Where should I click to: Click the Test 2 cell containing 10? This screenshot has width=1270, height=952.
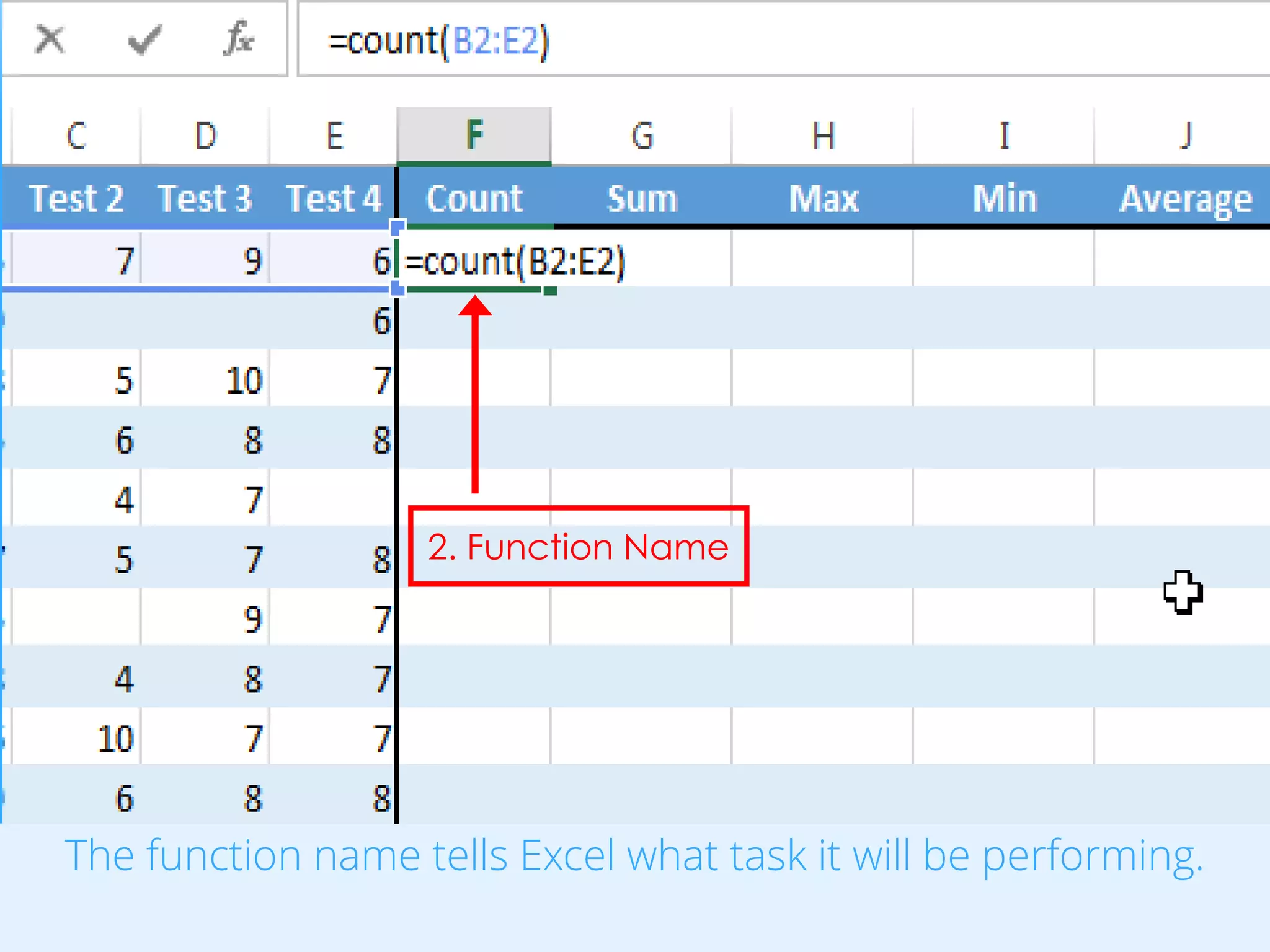(76, 738)
